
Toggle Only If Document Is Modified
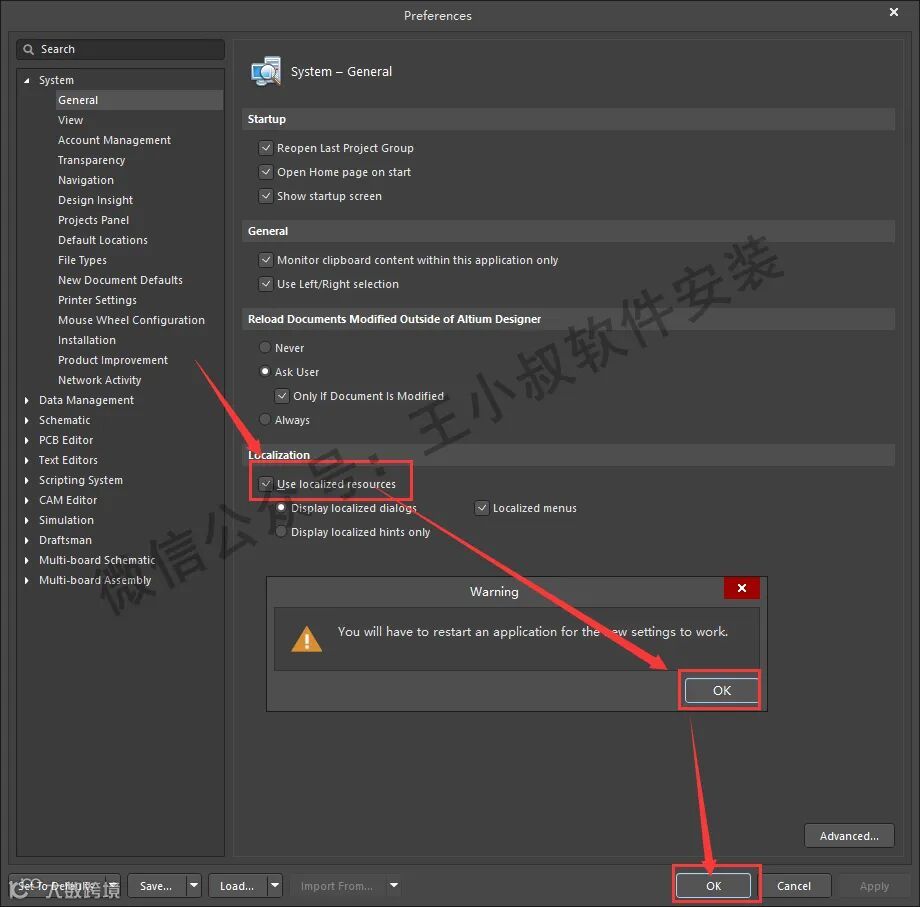point(282,396)
